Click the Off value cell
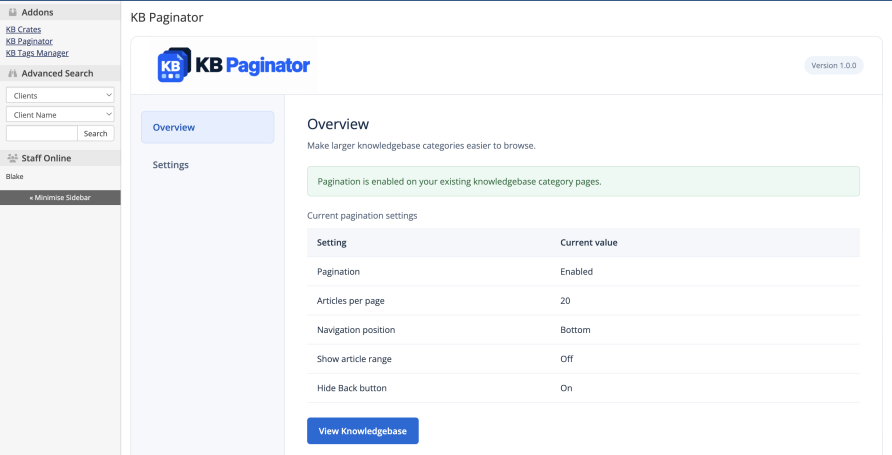892x455 pixels. click(567, 359)
